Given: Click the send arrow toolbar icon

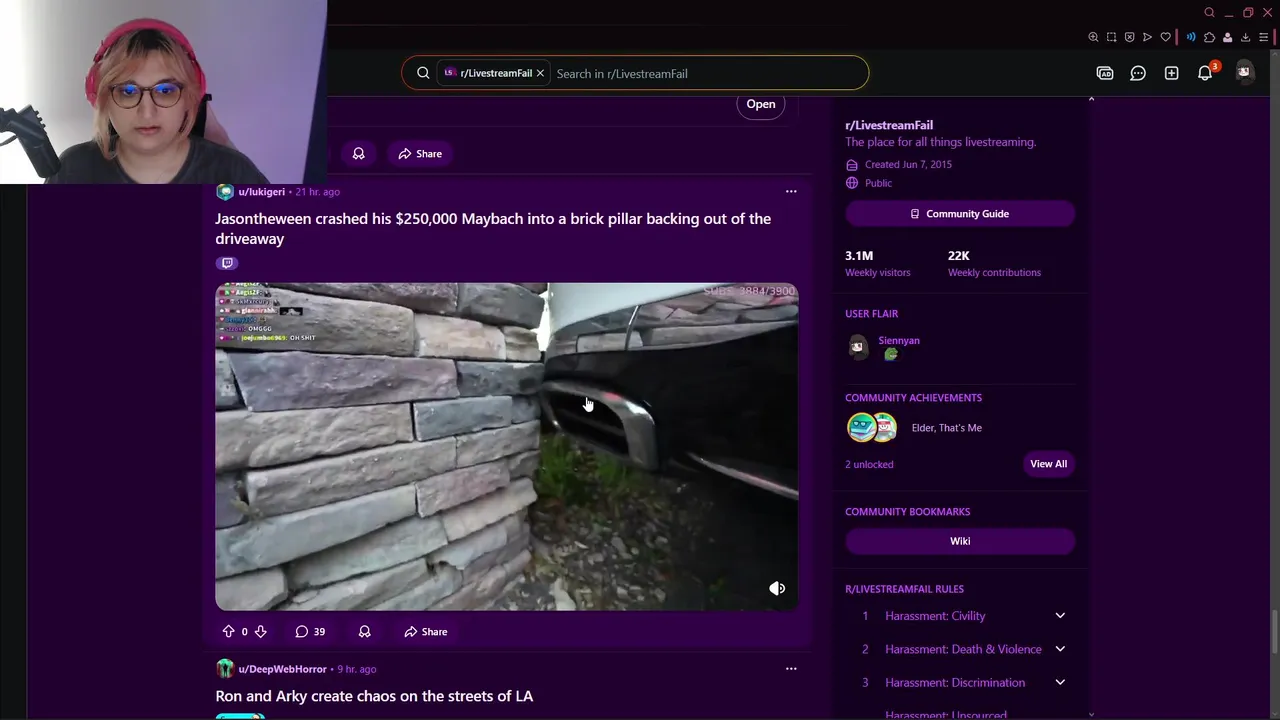Looking at the screenshot, I should tap(1147, 37).
